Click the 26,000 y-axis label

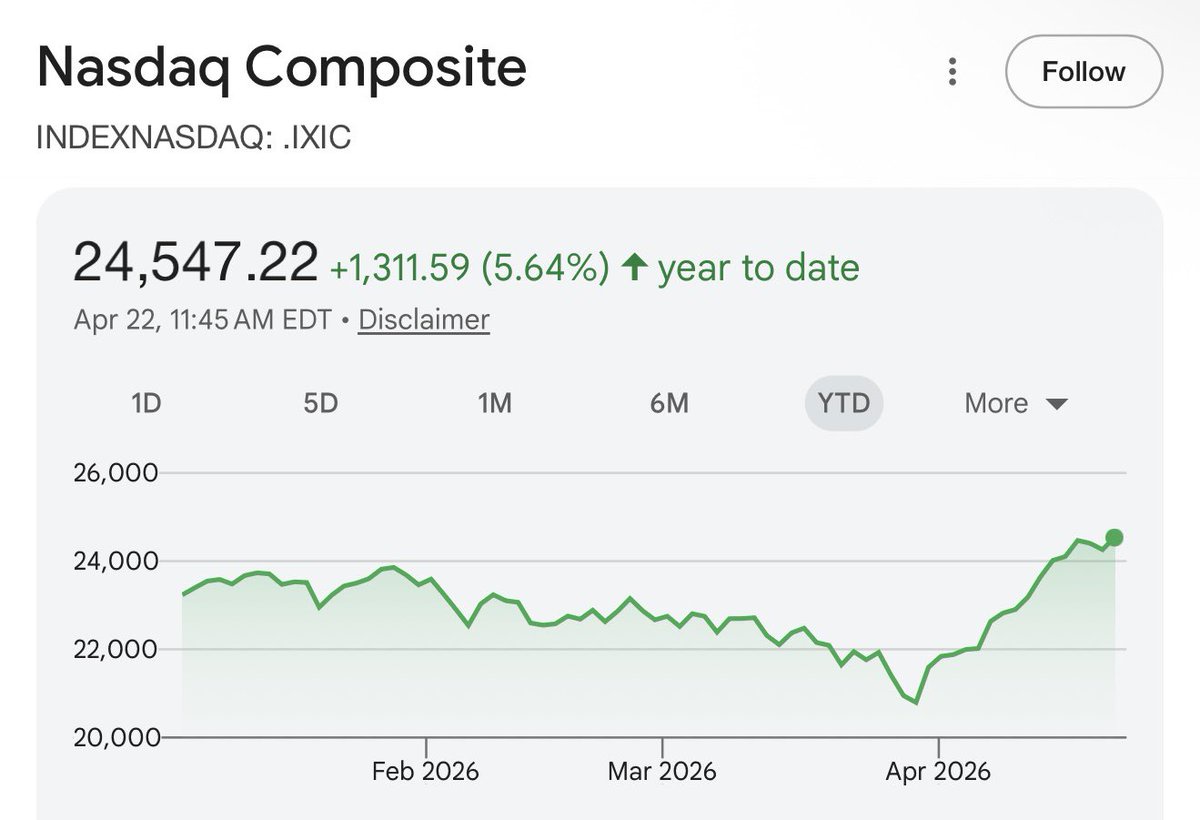click(116, 472)
